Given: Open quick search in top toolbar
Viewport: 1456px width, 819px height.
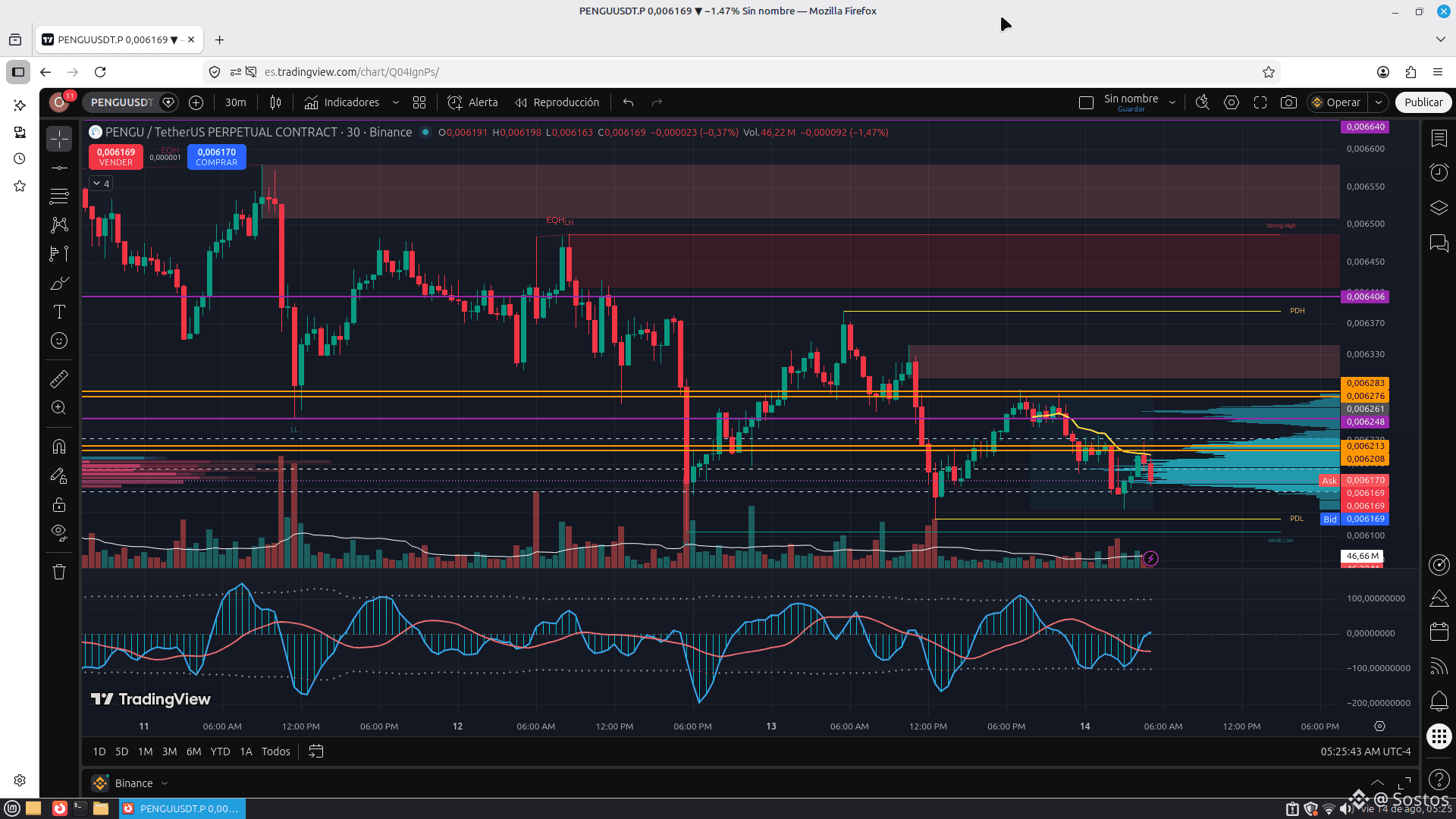Looking at the screenshot, I should pyautogui.click(x=1203, y=102).
